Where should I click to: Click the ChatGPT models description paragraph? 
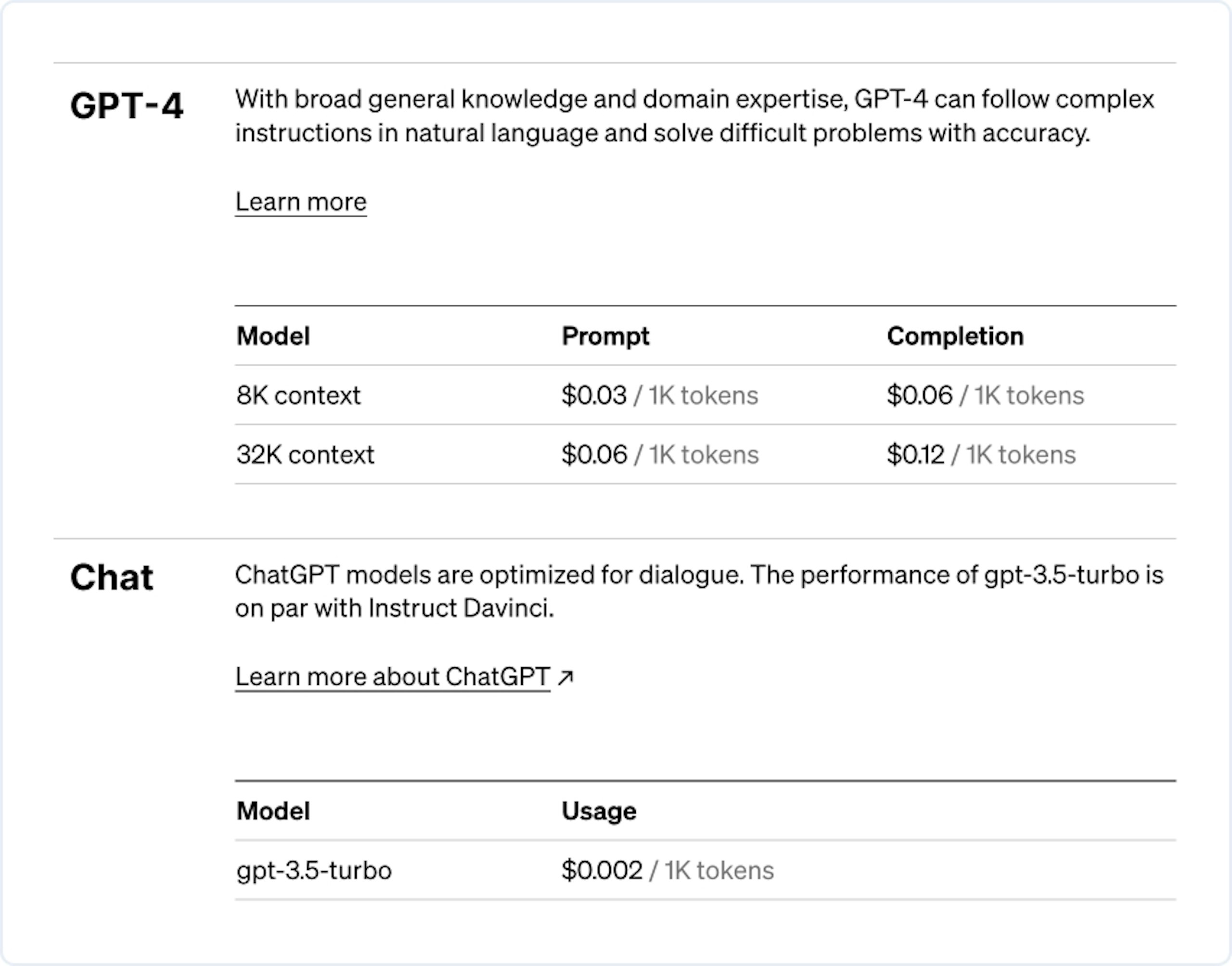pos(699,592)
